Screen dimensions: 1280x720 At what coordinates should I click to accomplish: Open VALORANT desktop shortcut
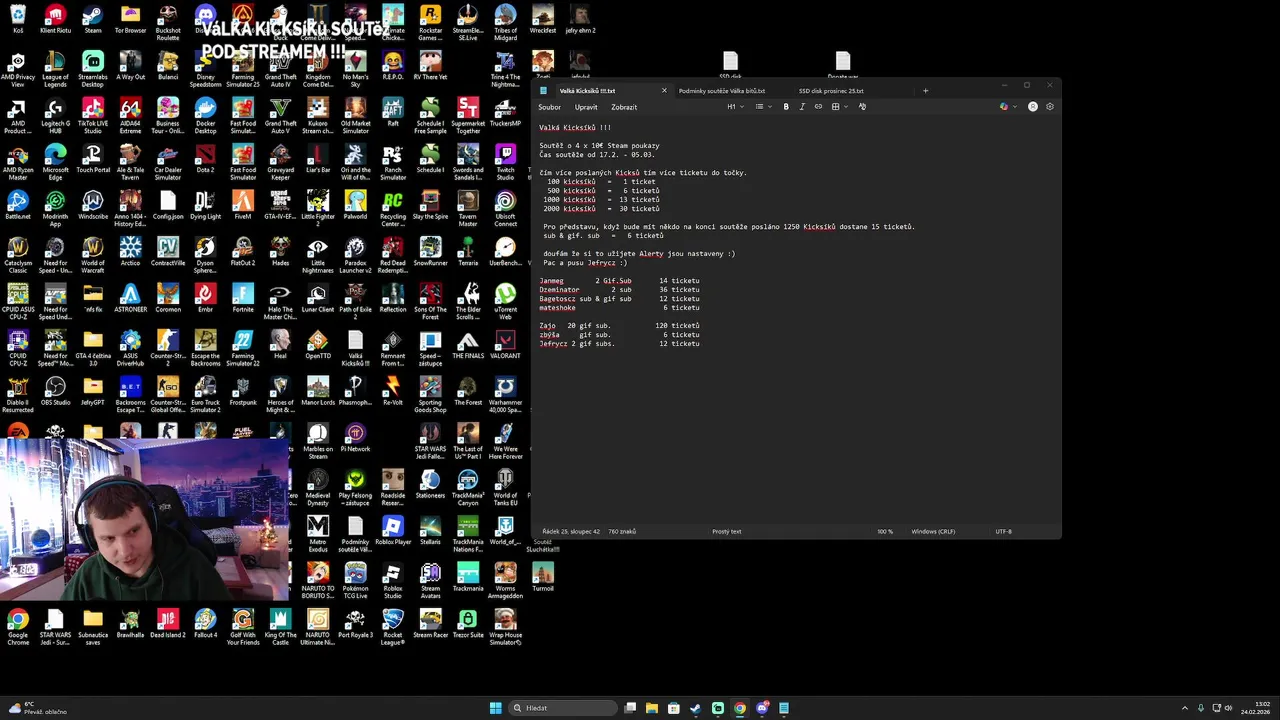coord(505,344)
